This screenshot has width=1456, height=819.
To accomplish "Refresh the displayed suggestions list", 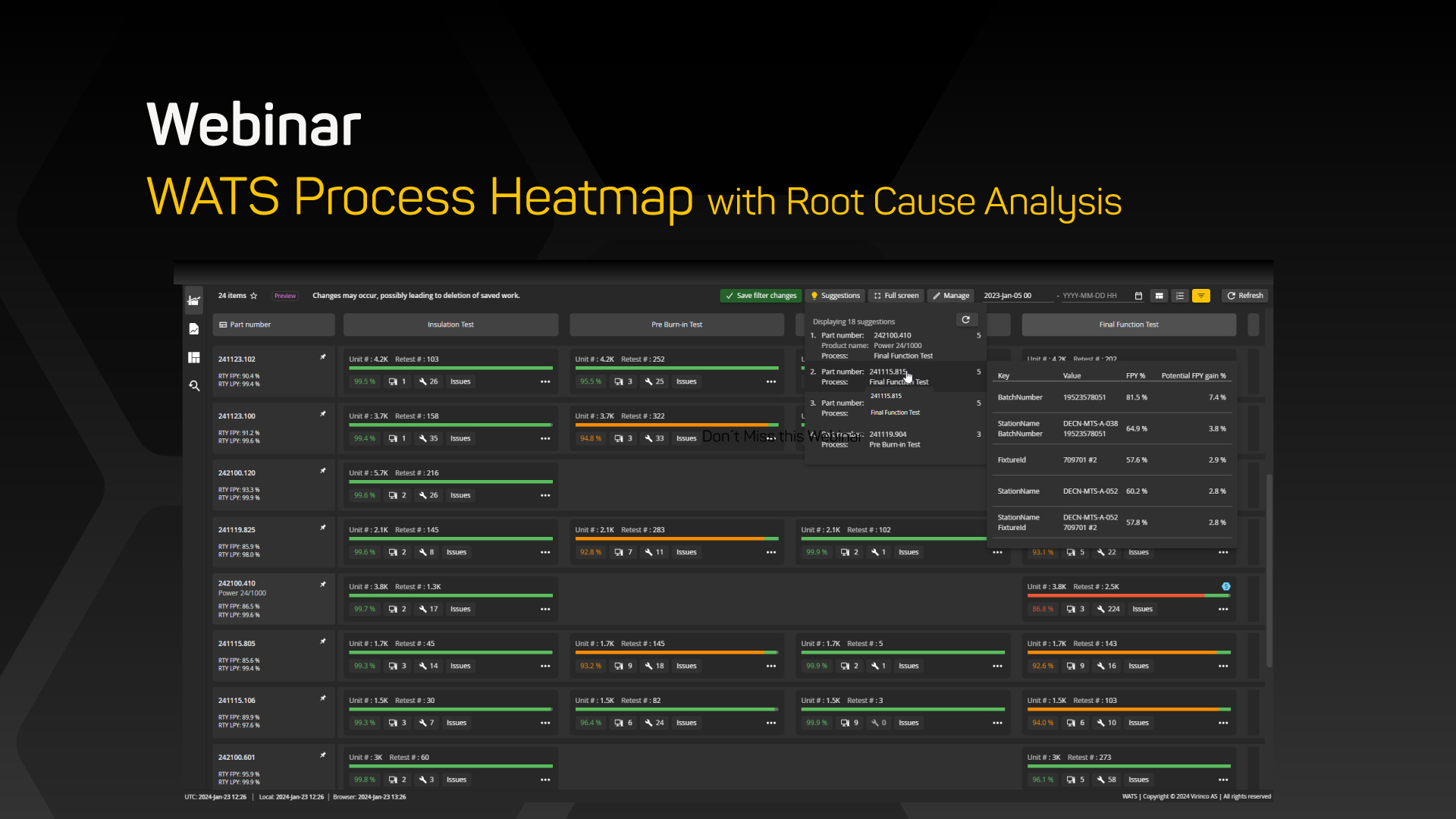I will [x=966, y=319].
